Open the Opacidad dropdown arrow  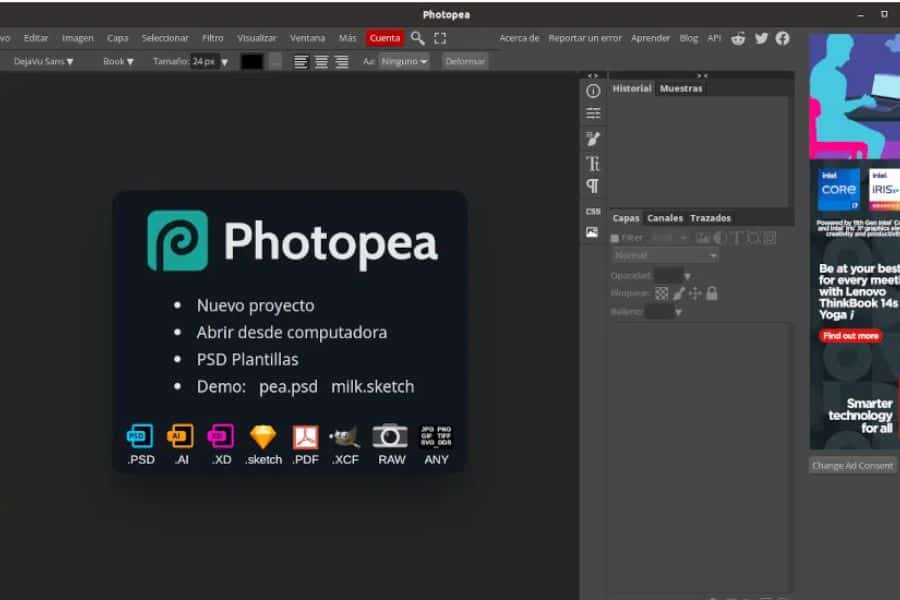[687, 276]
